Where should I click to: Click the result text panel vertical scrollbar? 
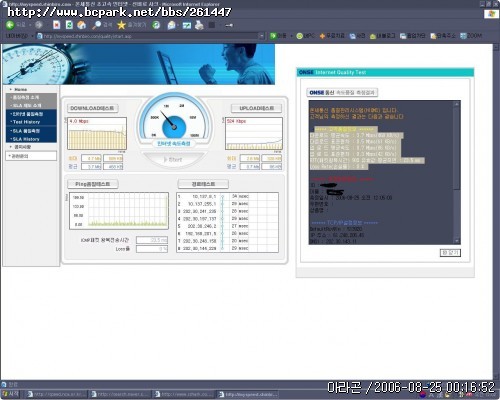(x=457, y=172)
